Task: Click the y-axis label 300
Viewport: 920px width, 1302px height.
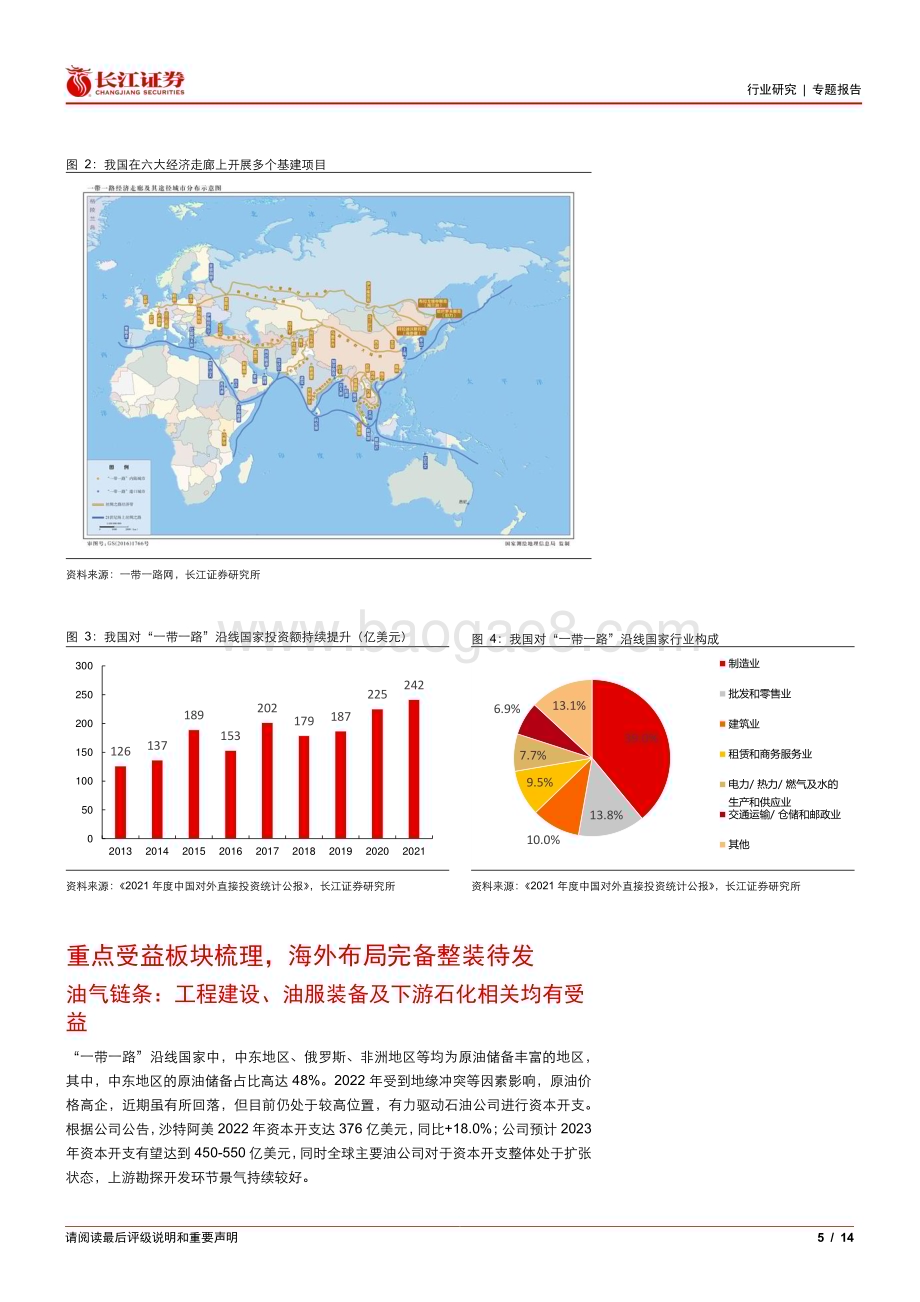Action: 83,666
